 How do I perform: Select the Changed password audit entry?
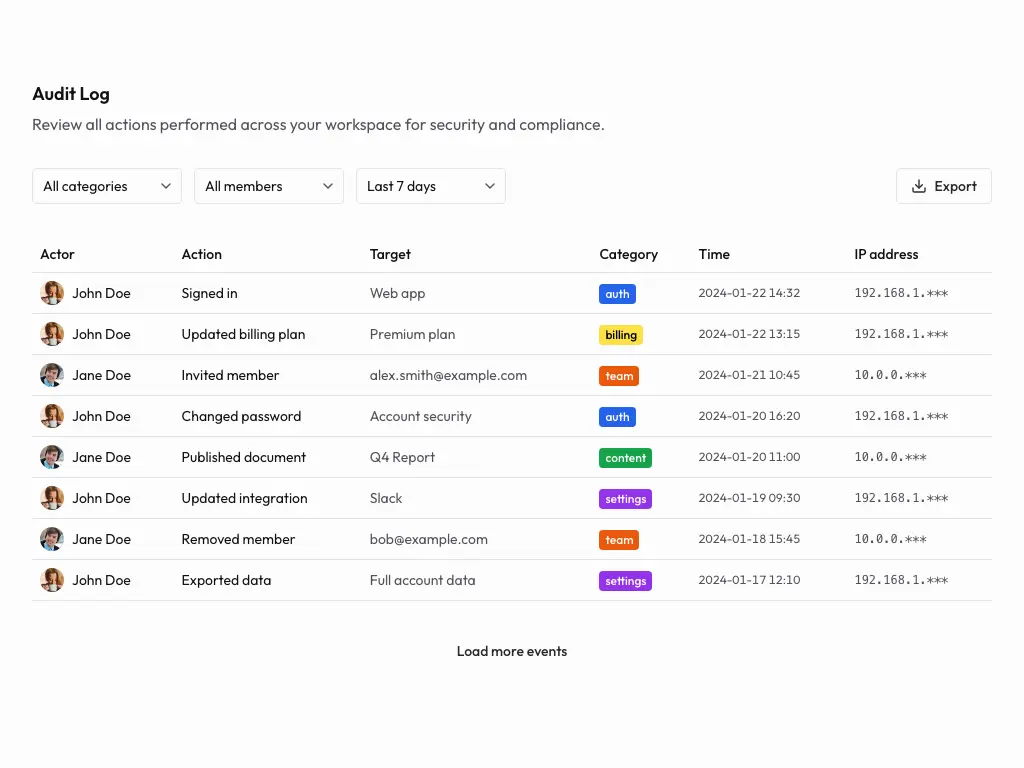[x=243, y=416]
